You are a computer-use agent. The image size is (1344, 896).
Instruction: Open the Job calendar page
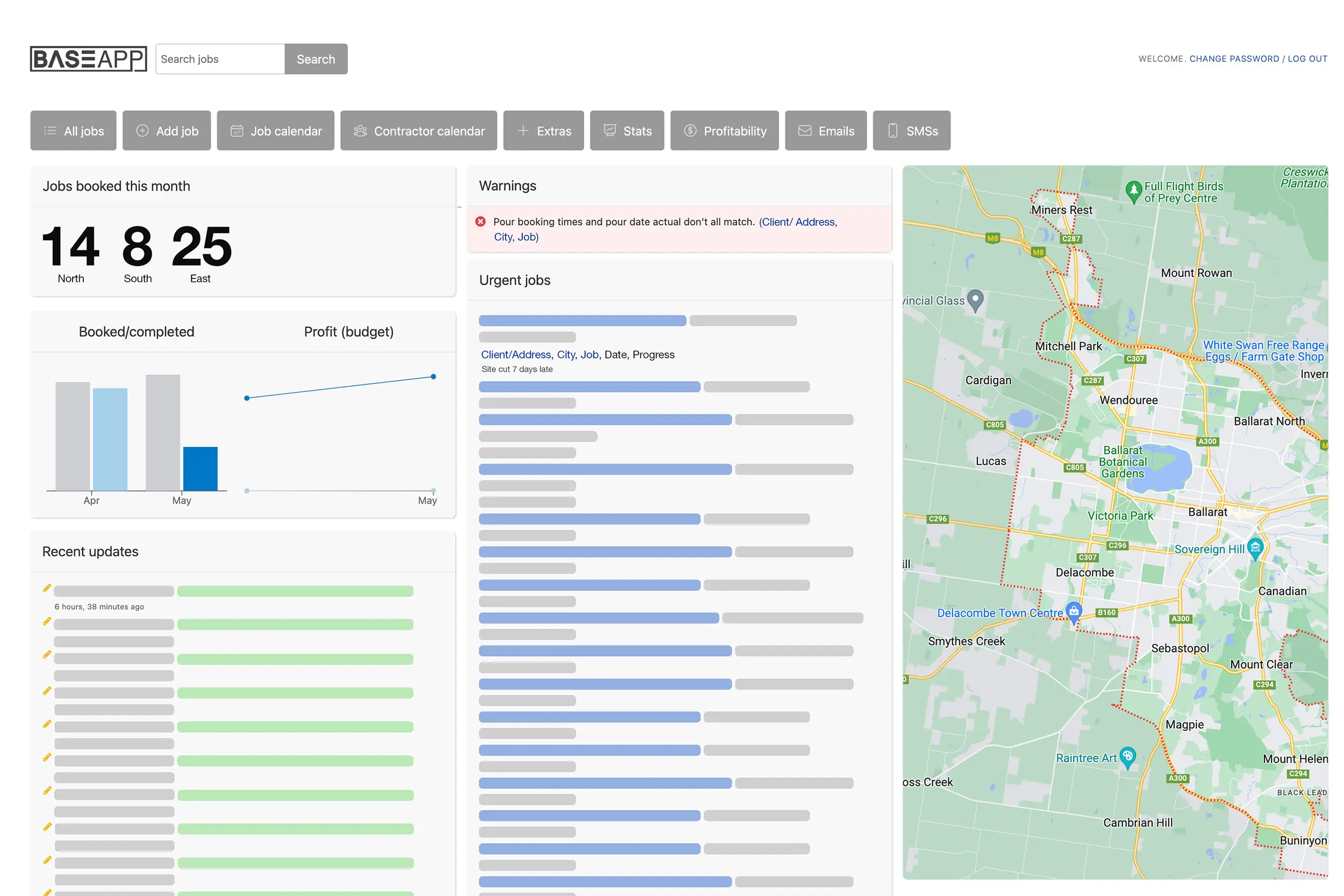coord(275,131)
